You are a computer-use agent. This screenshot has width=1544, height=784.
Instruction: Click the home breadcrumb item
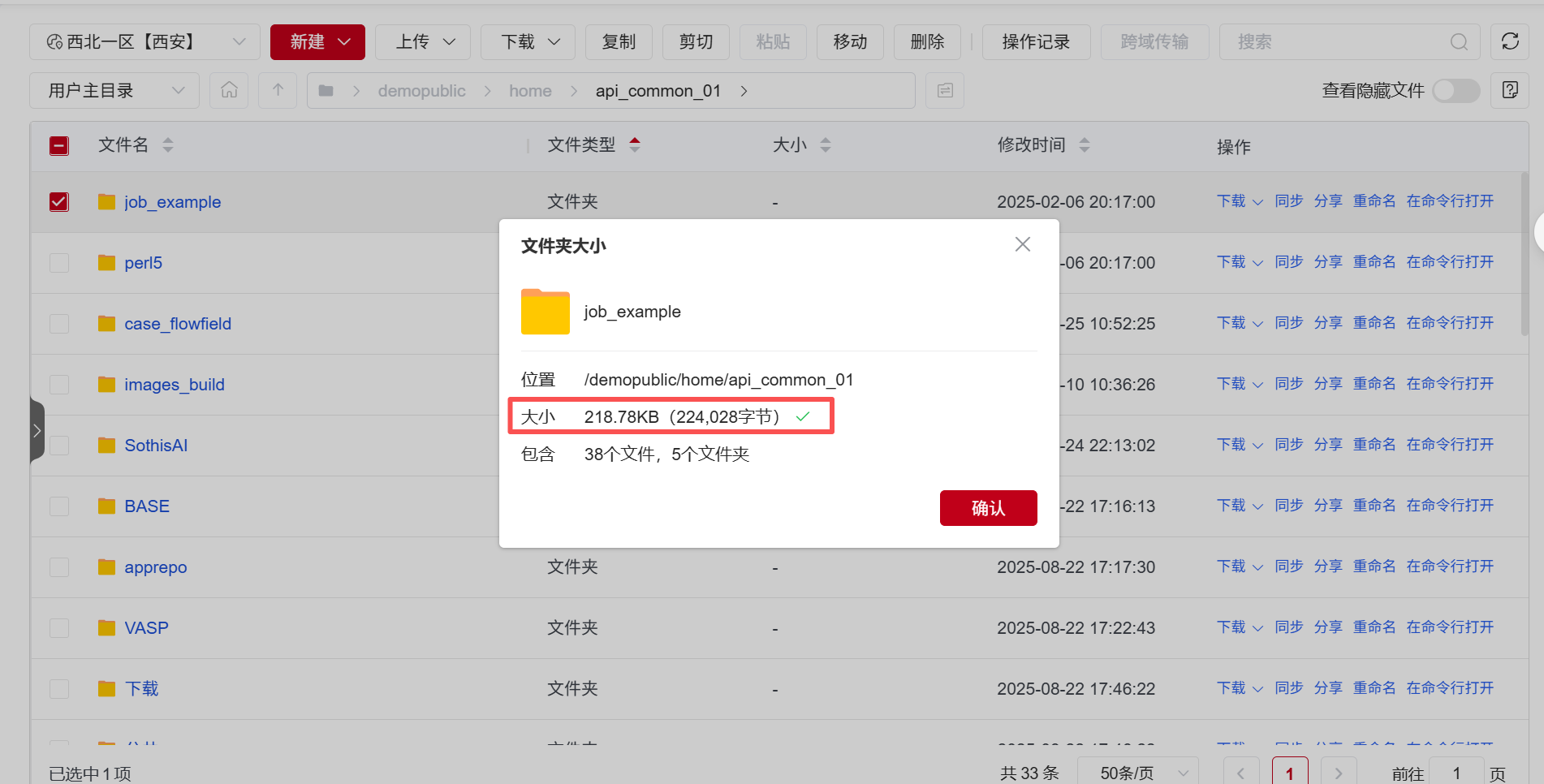pos(530,91)
